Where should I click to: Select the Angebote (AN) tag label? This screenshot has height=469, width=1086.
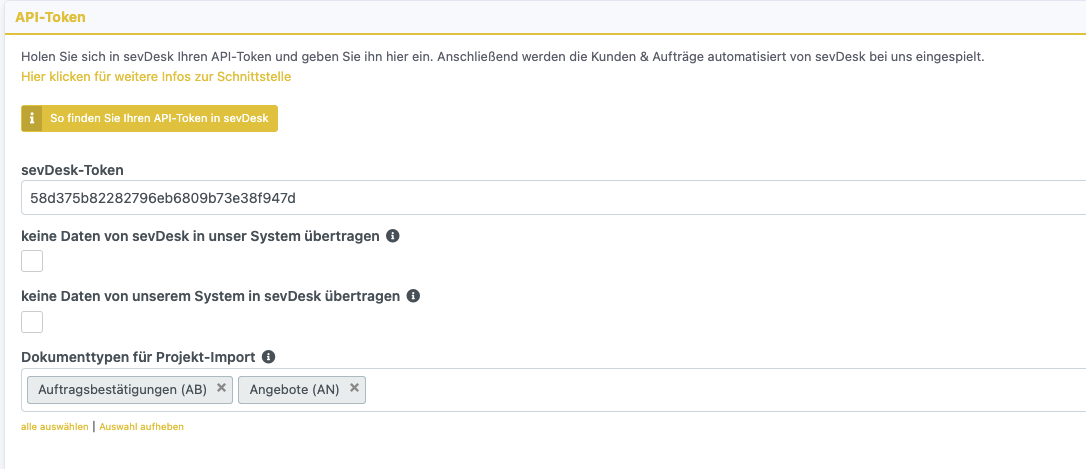pos(294,389)
